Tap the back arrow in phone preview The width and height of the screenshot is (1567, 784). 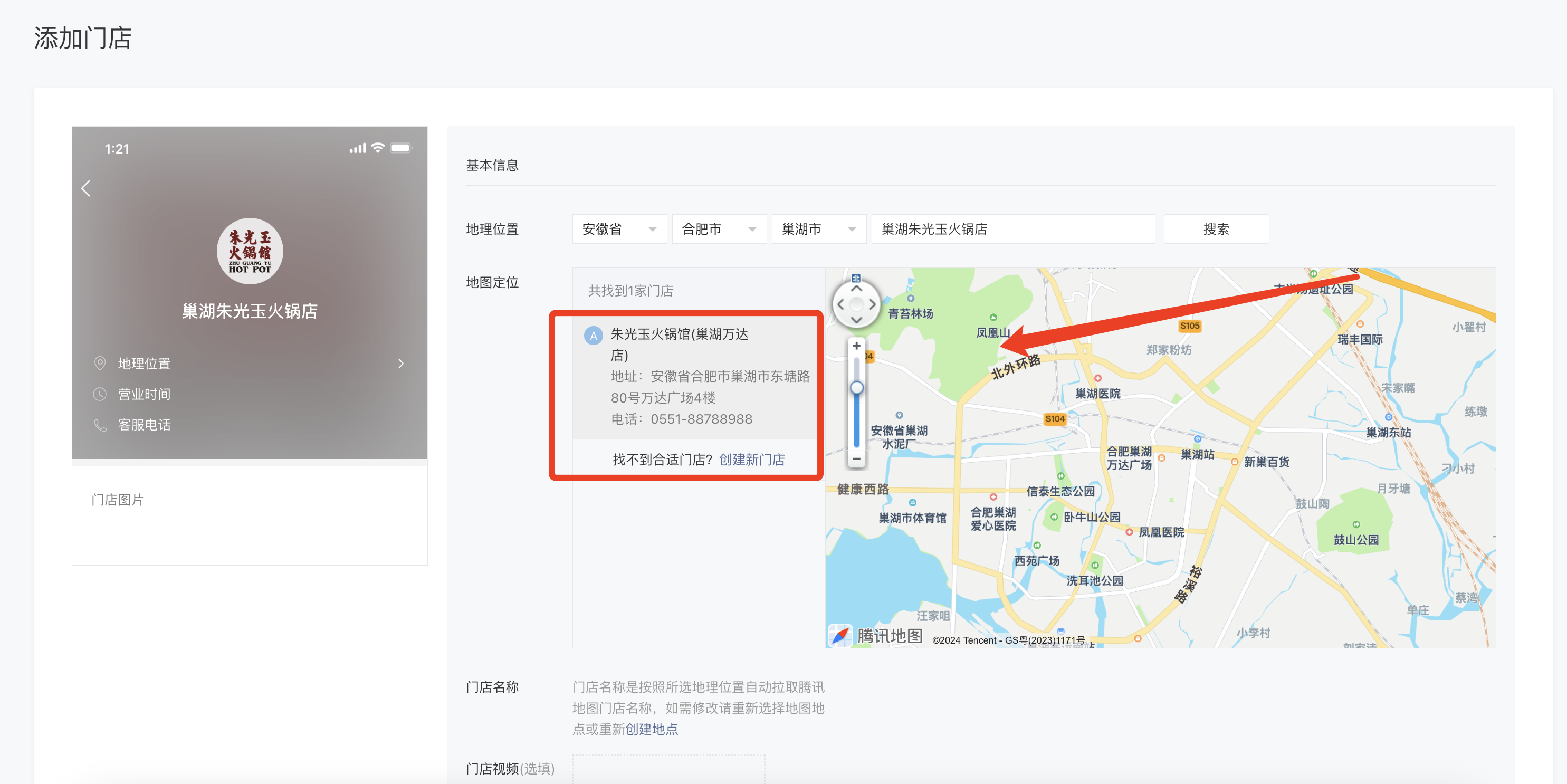coord(86,188)
